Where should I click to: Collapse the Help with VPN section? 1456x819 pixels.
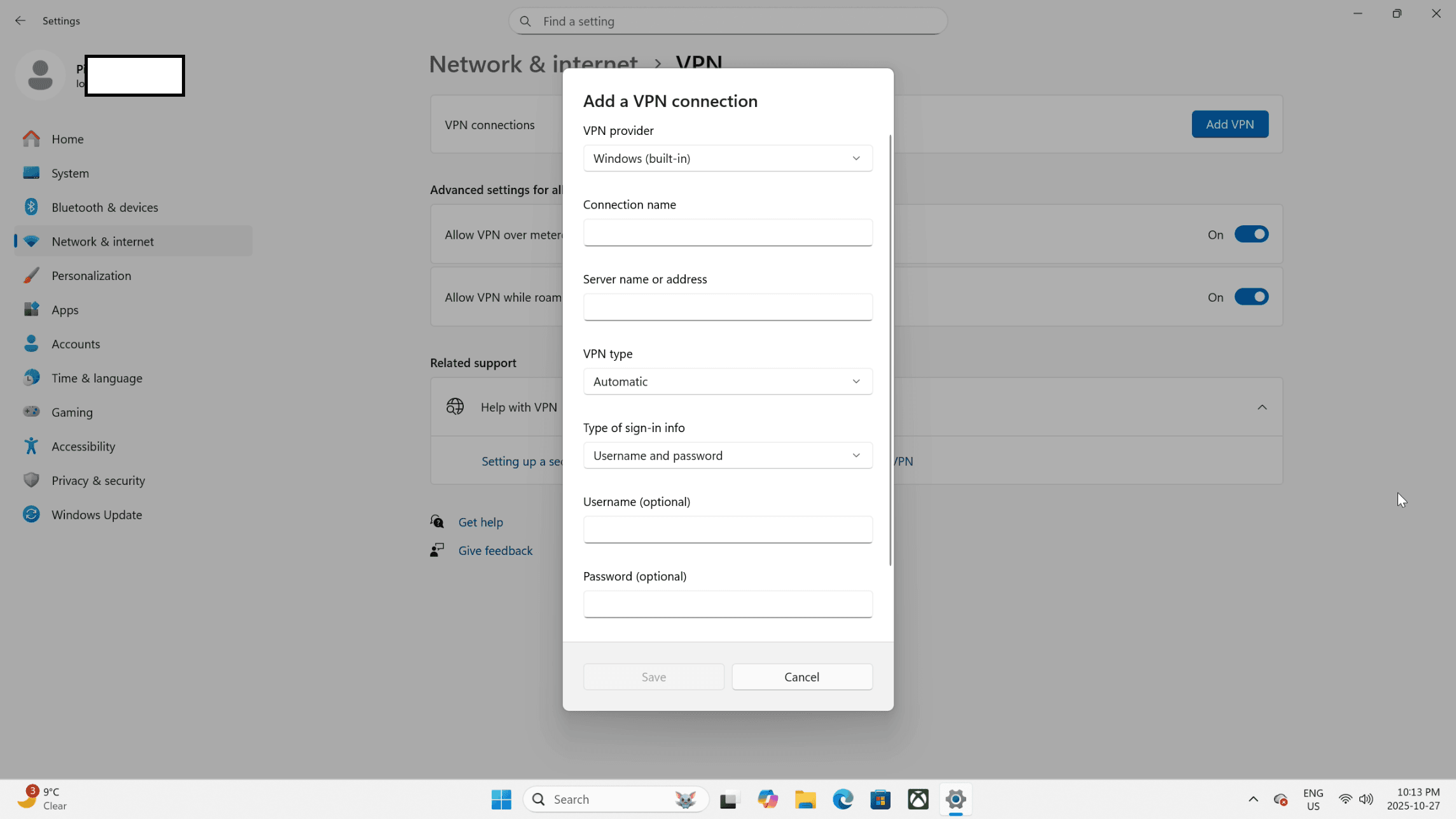(1261, 407)
